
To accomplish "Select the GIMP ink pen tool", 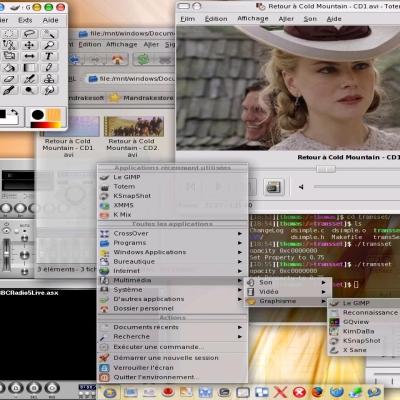I will pyautogui.click(x=9, y=90).
